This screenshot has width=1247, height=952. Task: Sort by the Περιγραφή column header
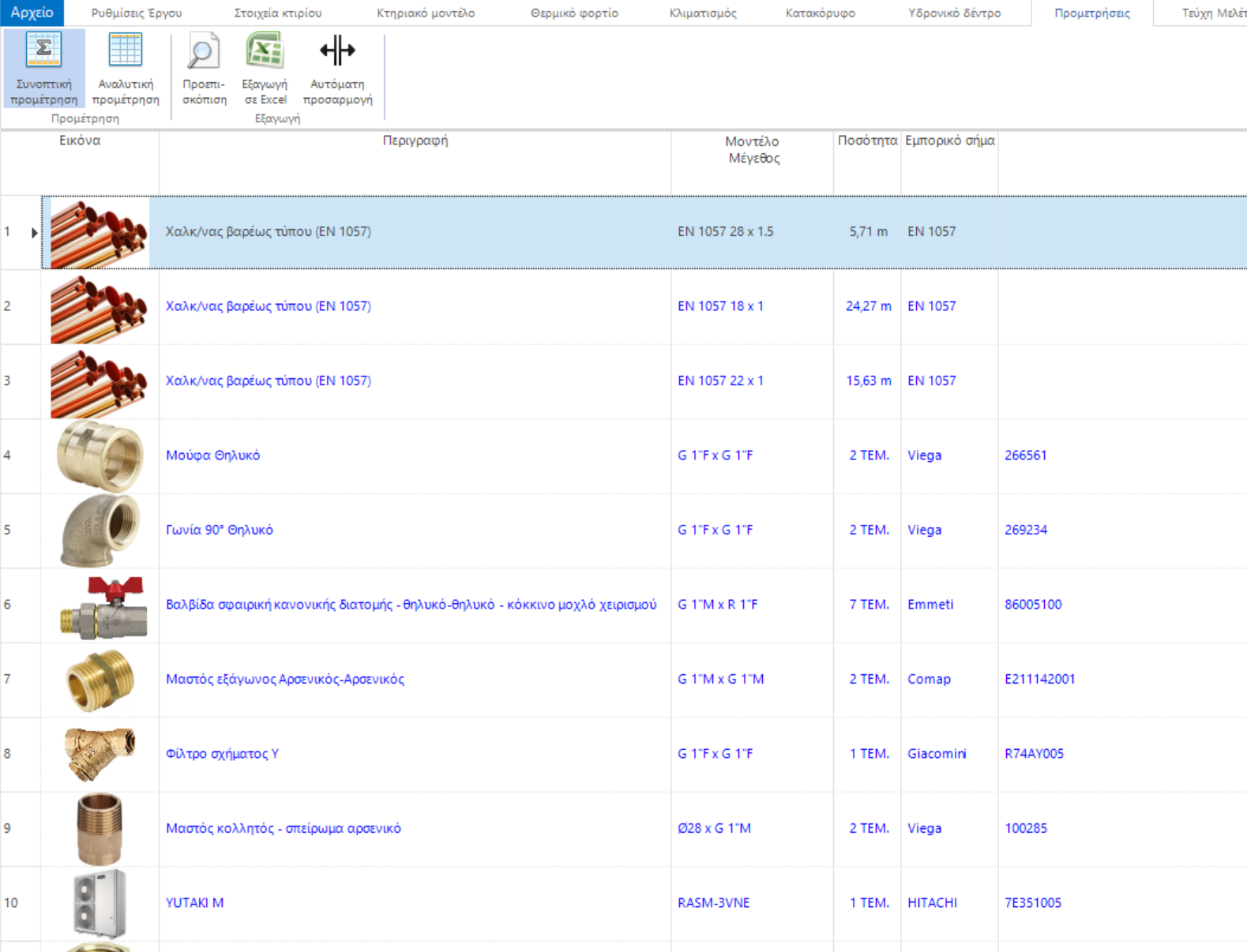(415, 141)
